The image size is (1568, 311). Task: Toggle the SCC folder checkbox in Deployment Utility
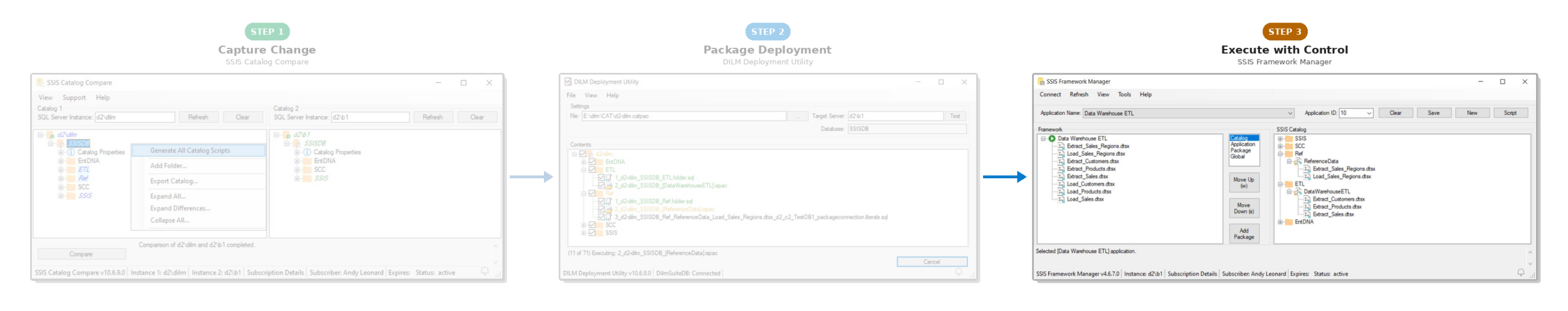(592, 225)
